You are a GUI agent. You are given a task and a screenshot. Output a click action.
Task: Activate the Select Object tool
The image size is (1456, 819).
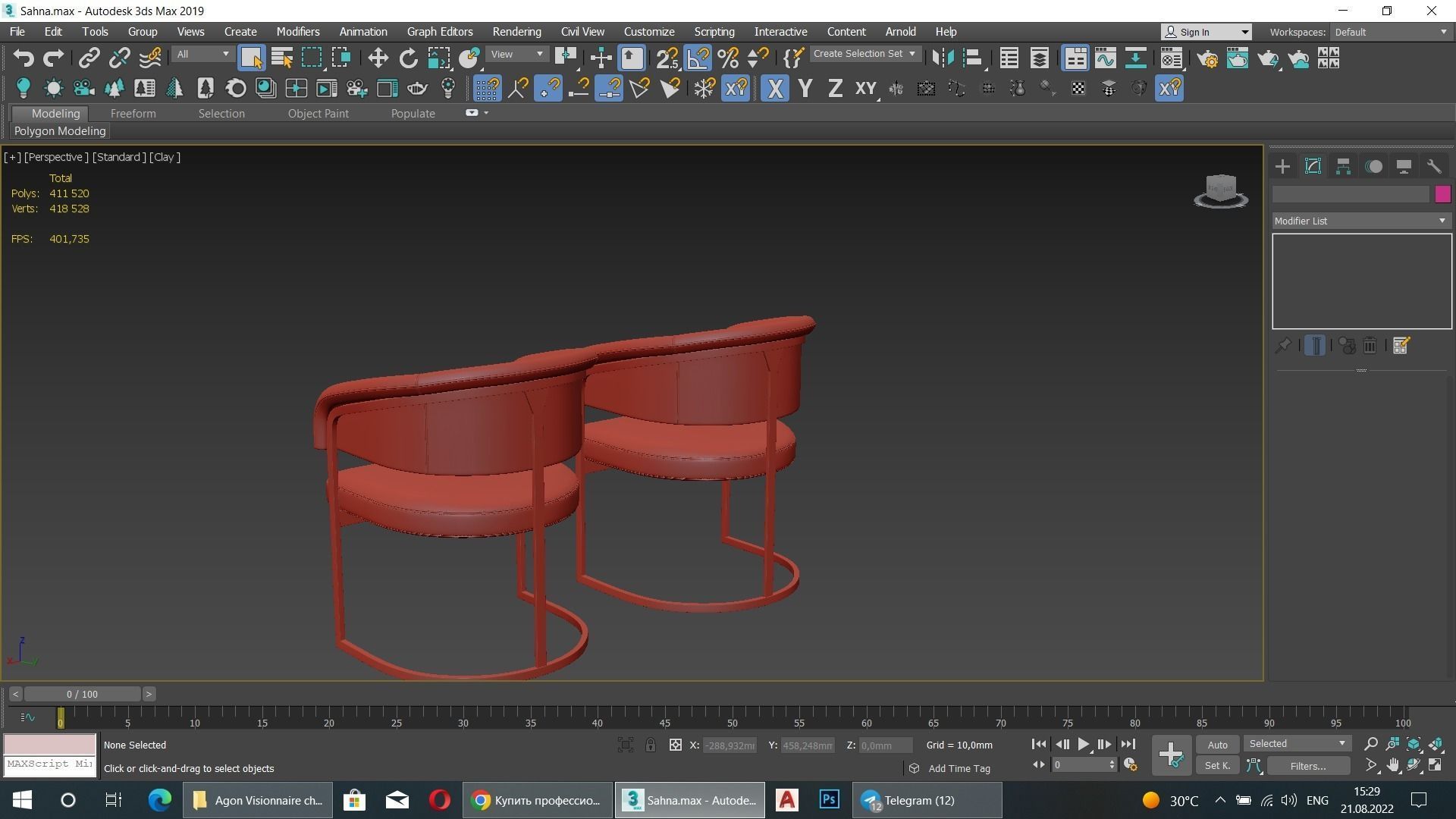[x=251, y=58]
